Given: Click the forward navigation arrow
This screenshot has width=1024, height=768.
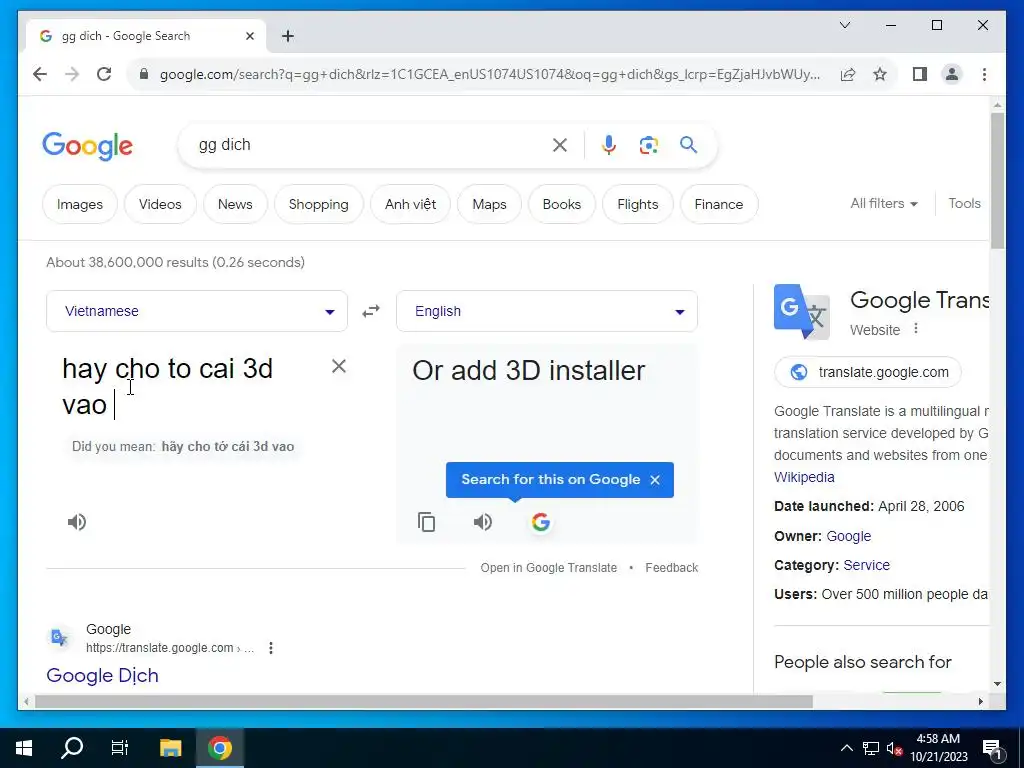Looking at the screenshot, I should click(x=72, y=74).
